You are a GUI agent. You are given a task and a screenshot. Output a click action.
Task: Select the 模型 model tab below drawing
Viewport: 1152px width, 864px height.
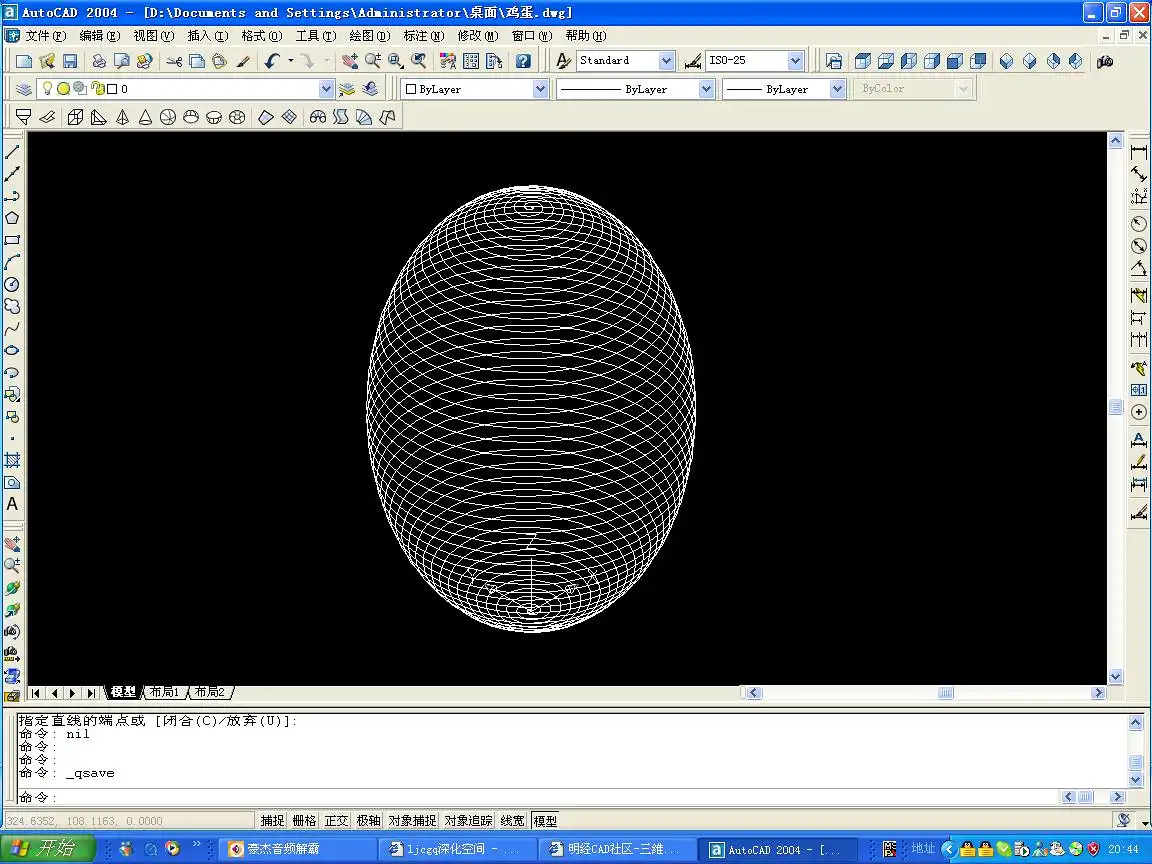click(x=123, y=692)
